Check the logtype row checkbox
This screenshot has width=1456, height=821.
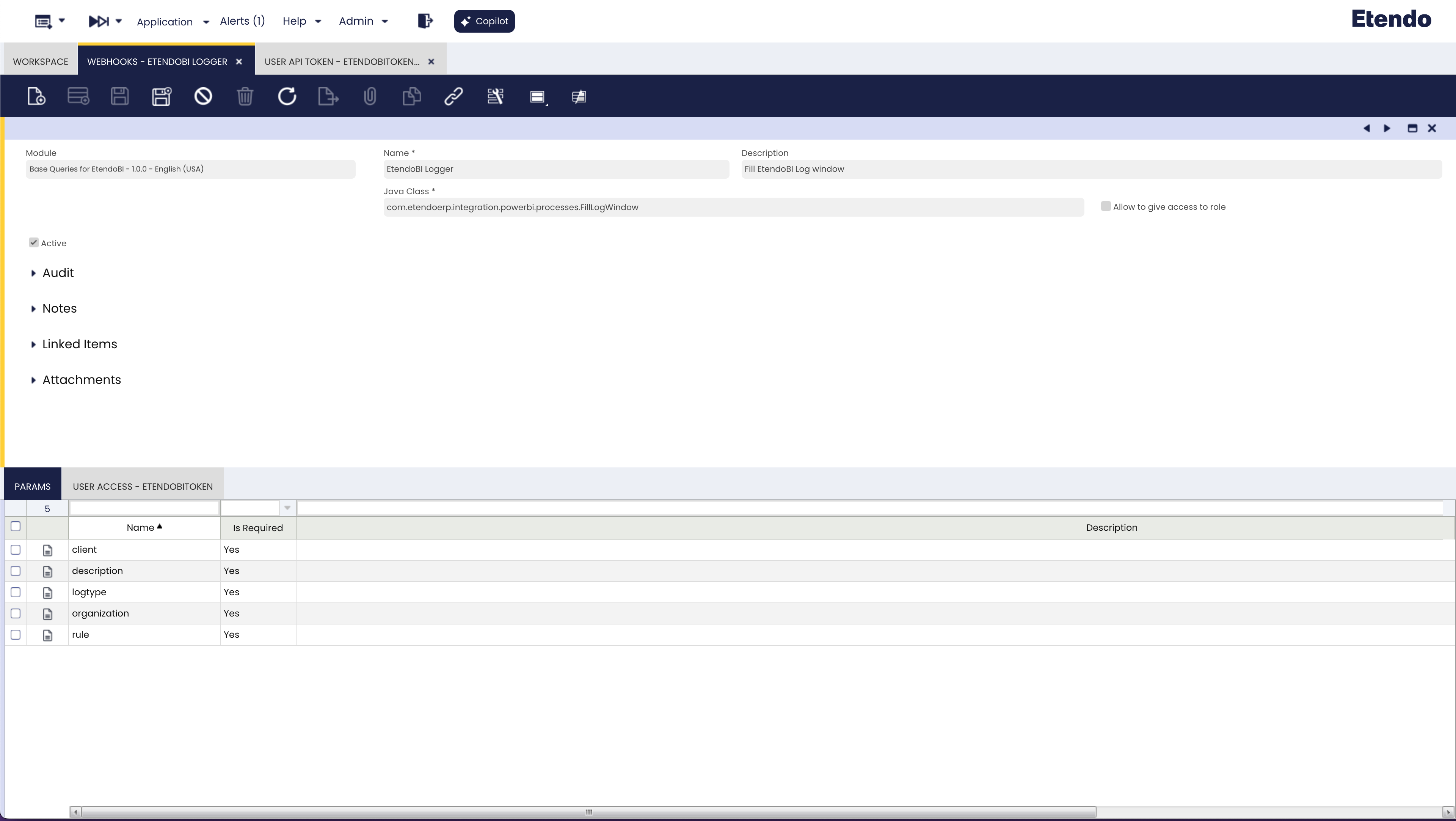pos(16,592)
